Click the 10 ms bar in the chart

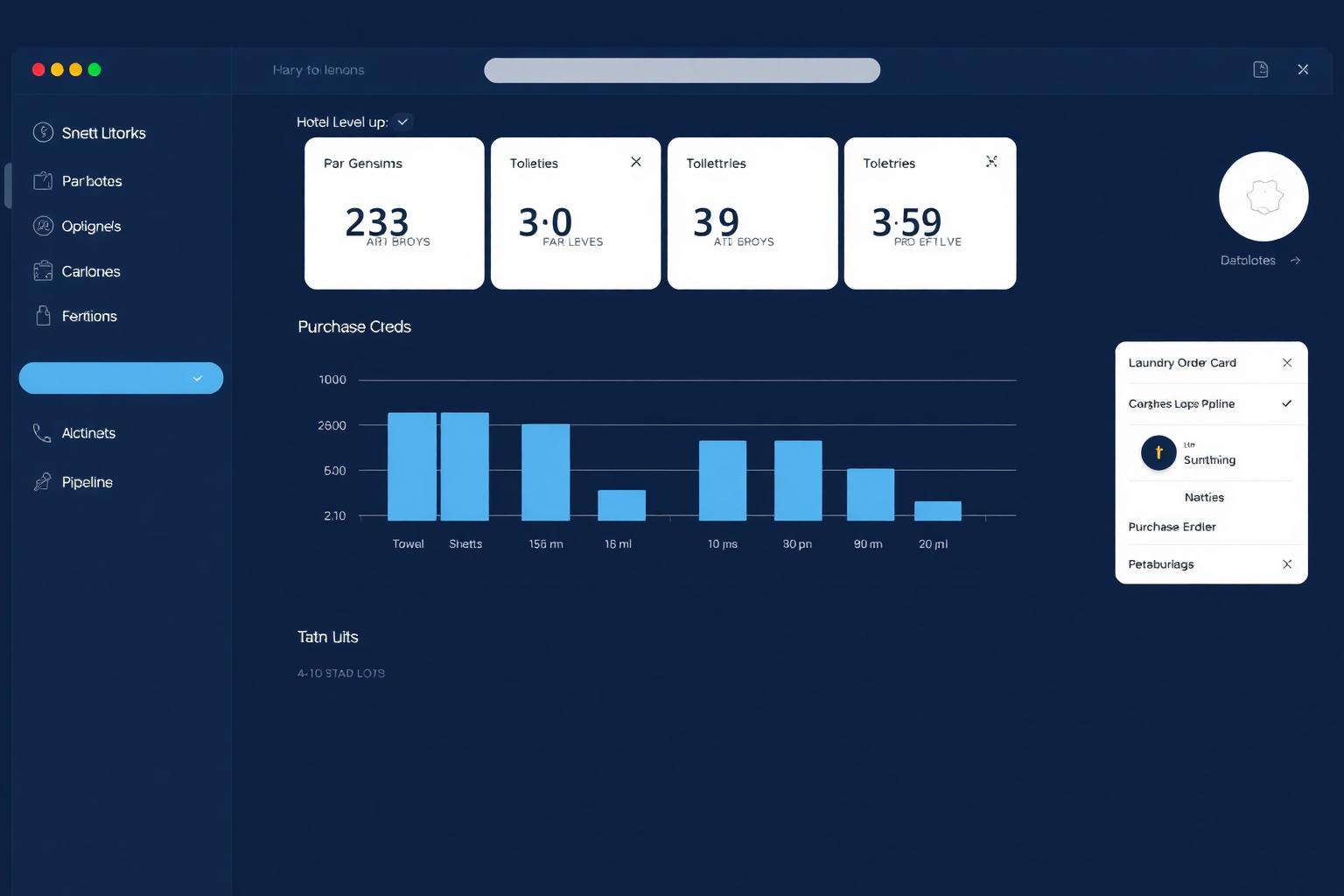pos(723,480)
